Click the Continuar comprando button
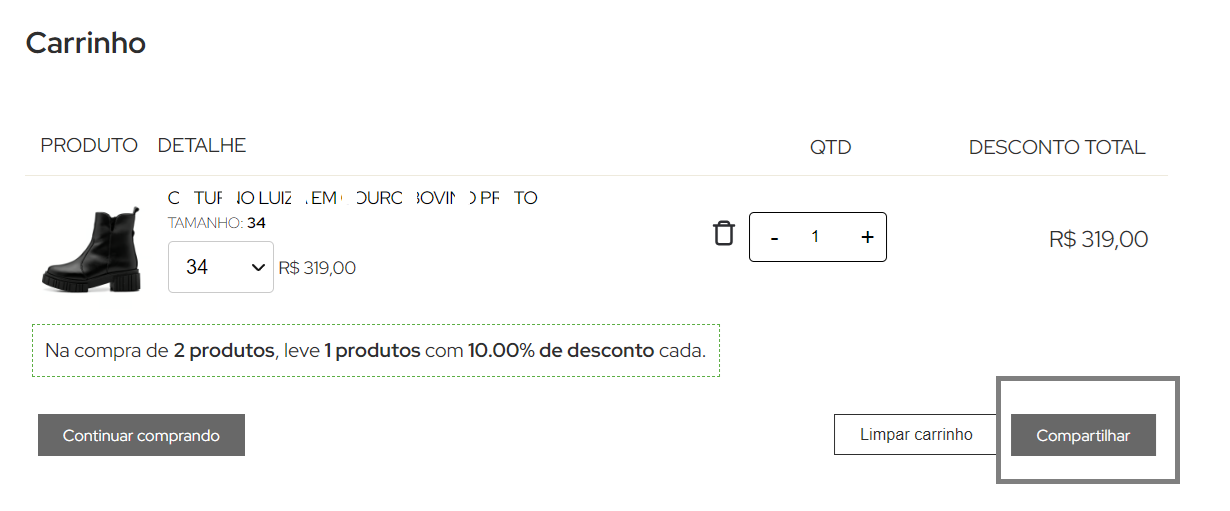1230x511 pixels. coord(141,435)
